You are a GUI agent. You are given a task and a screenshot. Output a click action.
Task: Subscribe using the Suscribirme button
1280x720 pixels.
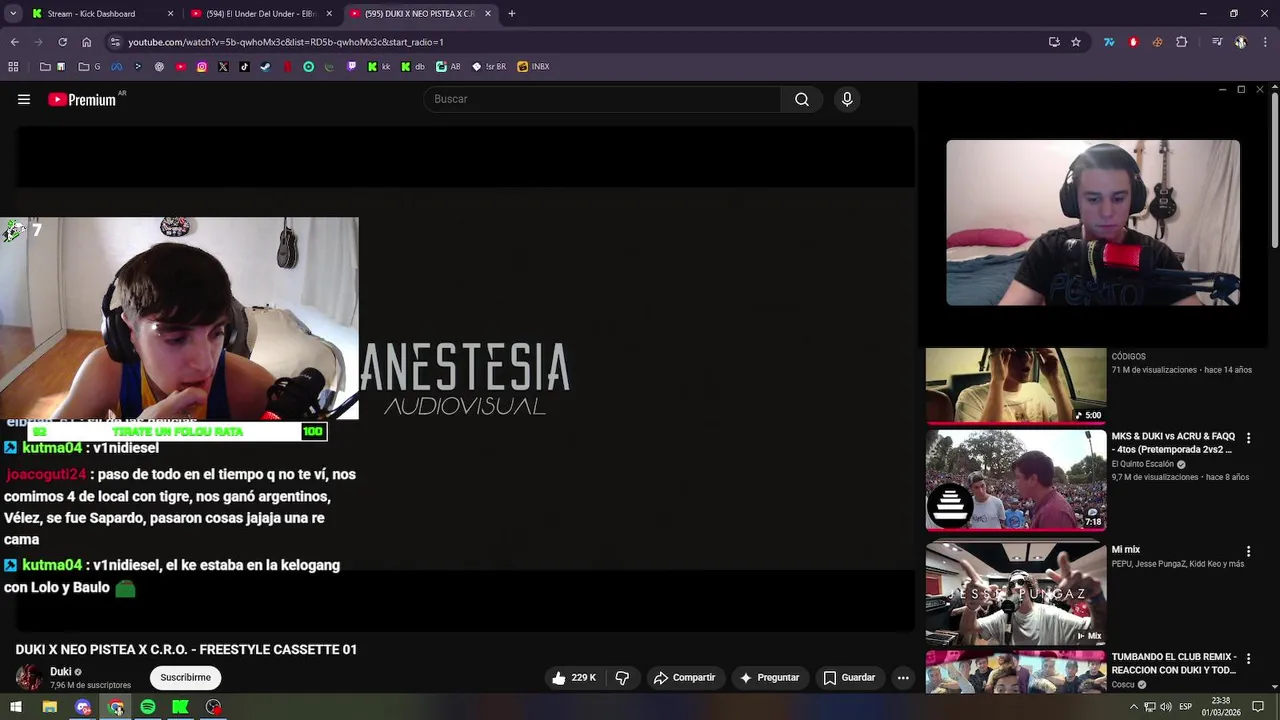pos(186,678)
